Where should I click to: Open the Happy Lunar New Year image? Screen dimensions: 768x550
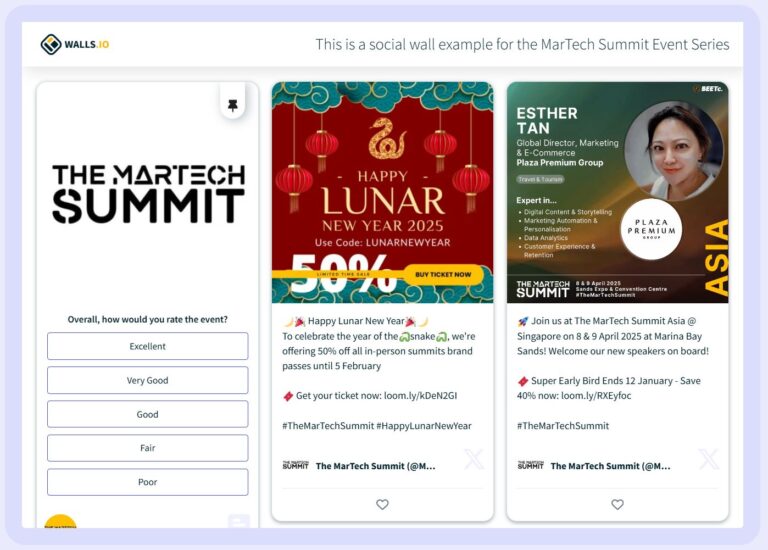tap(383, 192)
